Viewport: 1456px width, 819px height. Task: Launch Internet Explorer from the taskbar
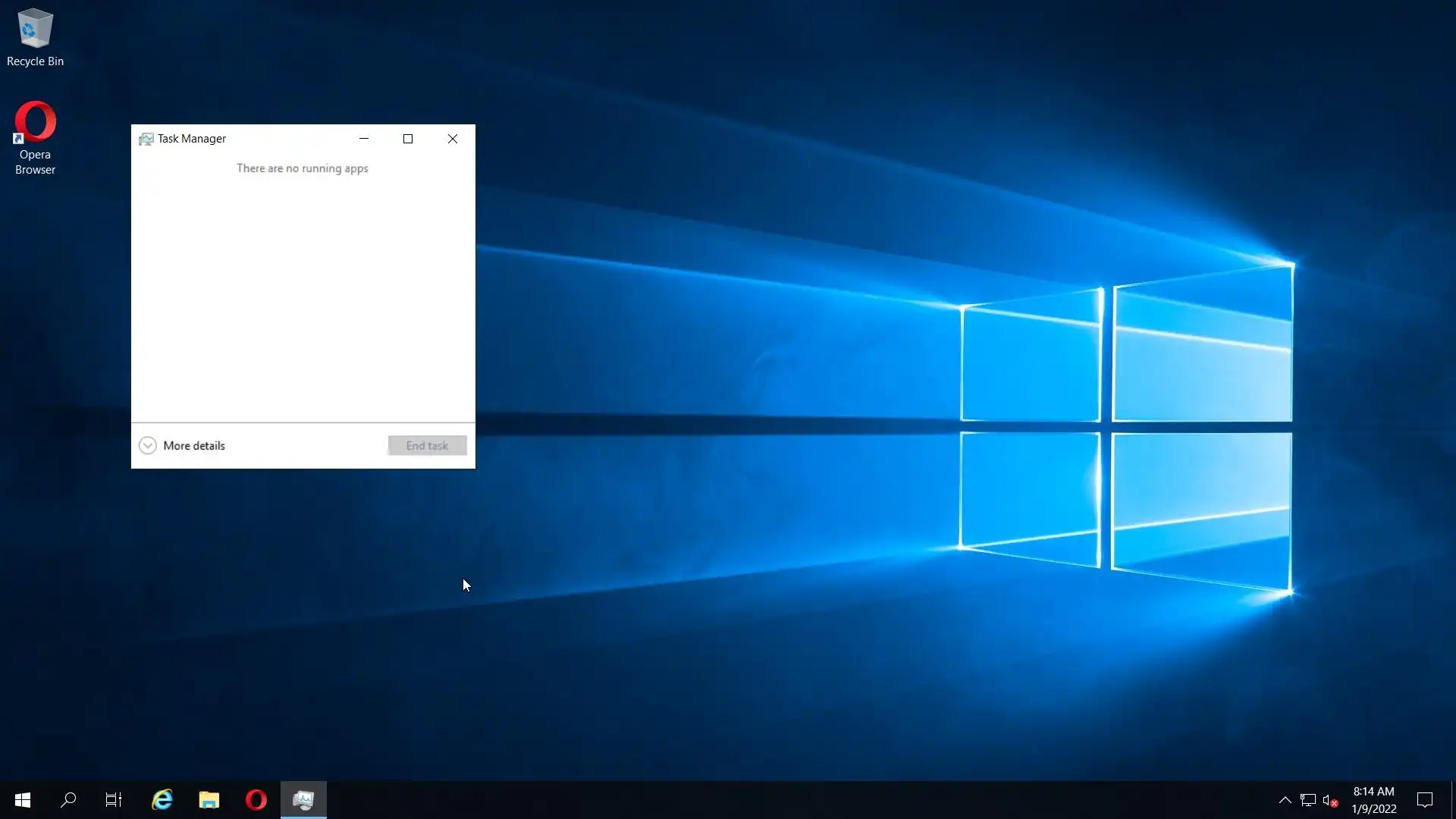click(x=162, y=800)
